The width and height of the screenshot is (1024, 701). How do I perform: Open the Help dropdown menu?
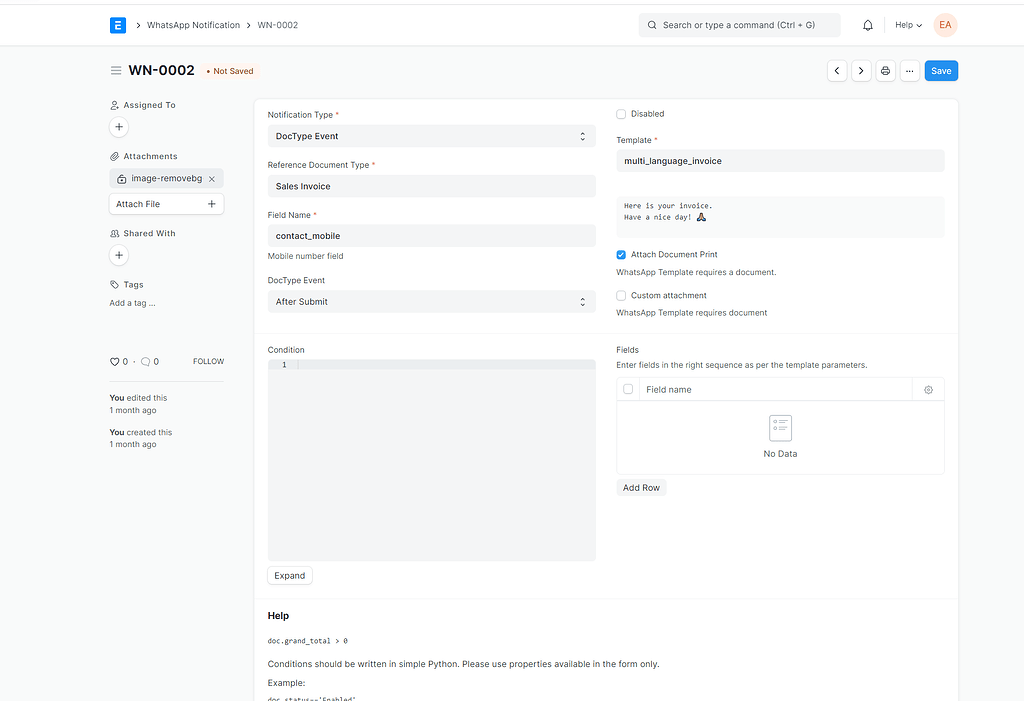908,25
